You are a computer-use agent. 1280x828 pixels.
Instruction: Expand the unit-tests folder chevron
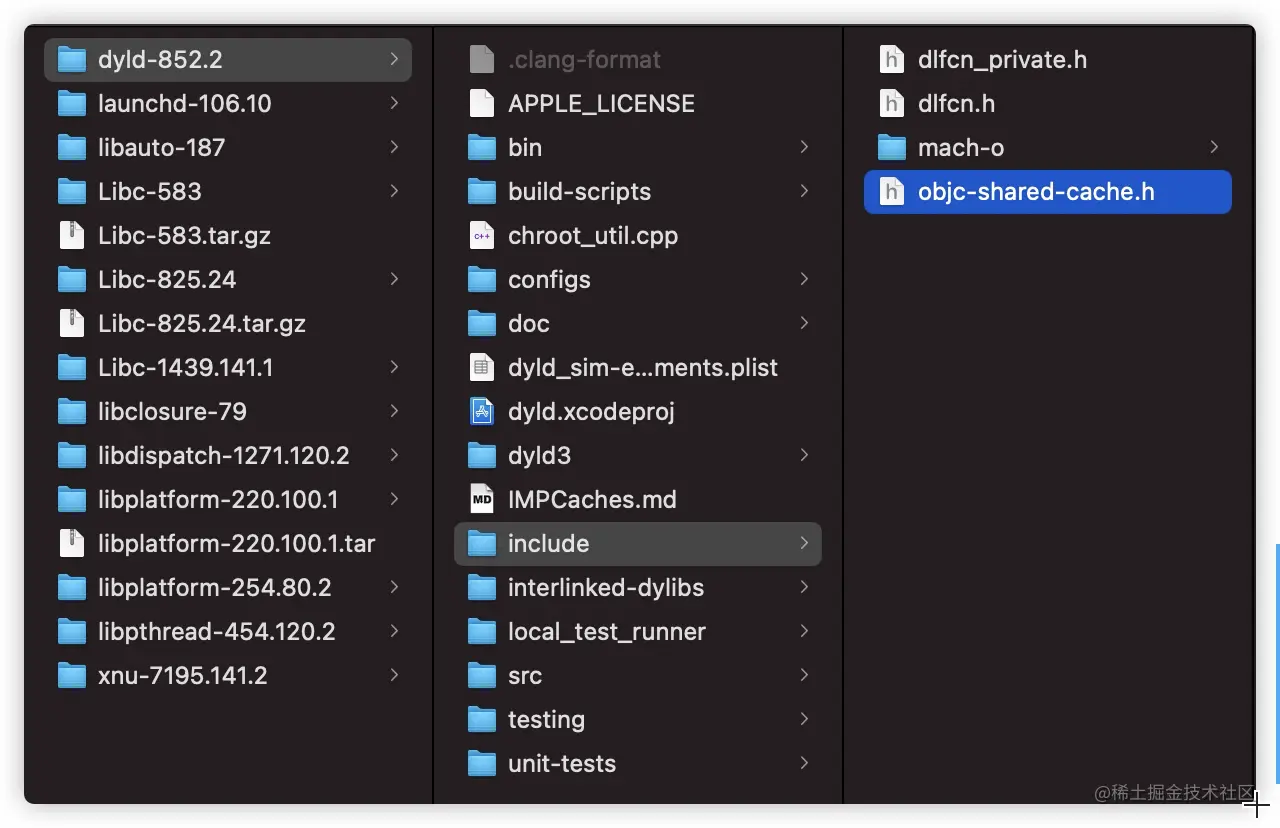(x=804, y=763)
